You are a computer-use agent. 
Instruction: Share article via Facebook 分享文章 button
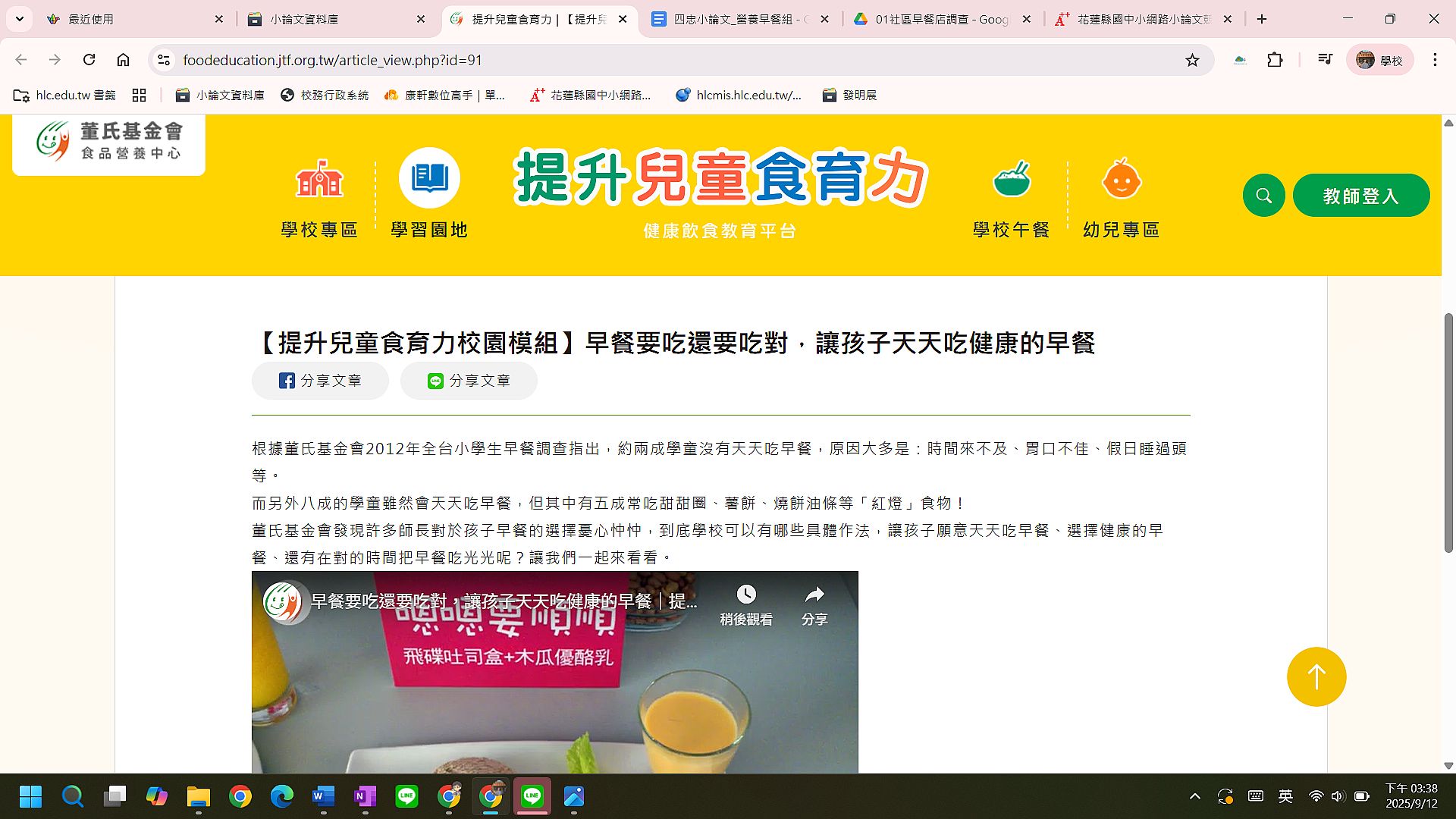click(x=320, y=381)
